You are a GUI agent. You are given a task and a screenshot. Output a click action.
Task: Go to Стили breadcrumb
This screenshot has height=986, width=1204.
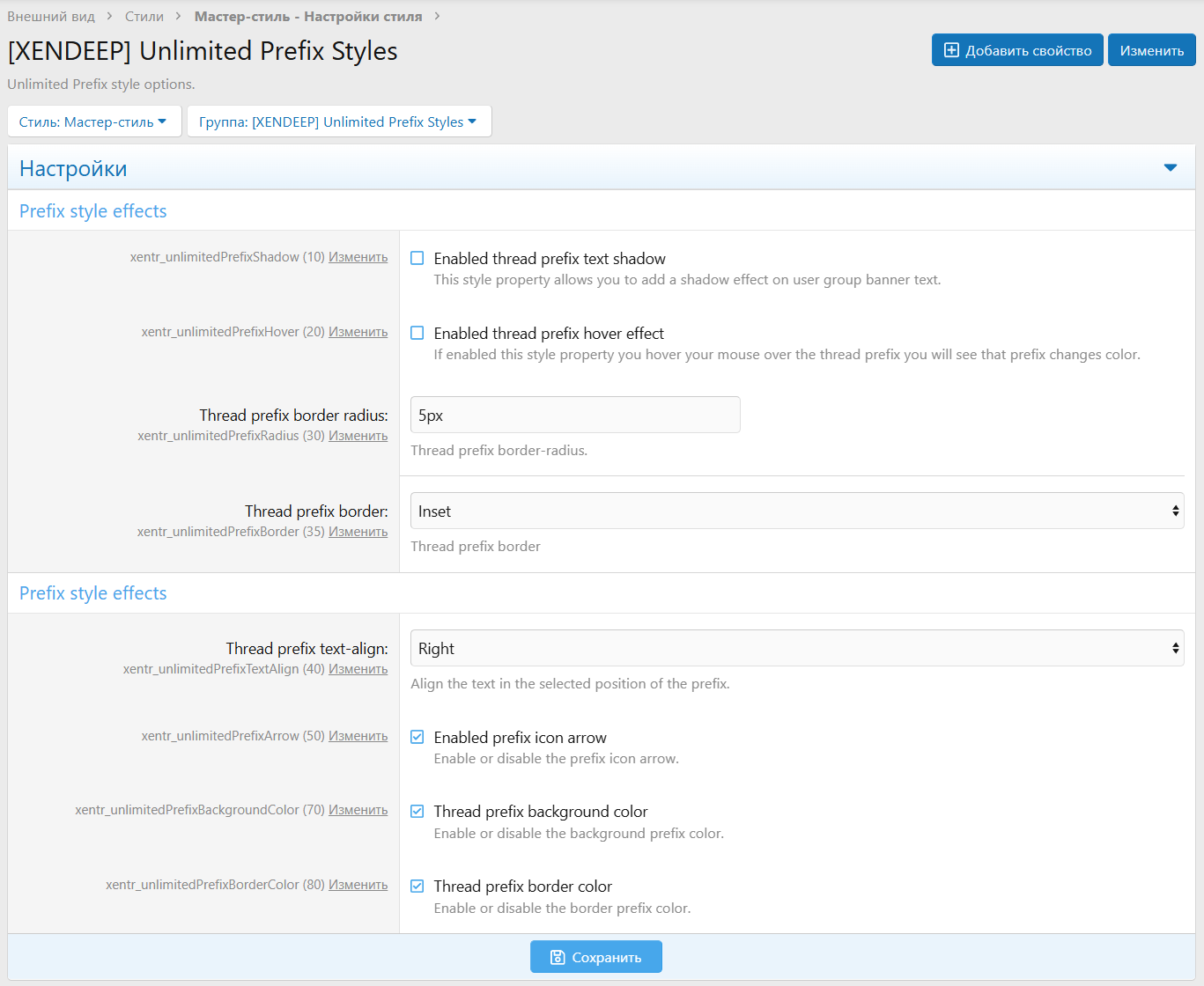[x=144, y=17]
